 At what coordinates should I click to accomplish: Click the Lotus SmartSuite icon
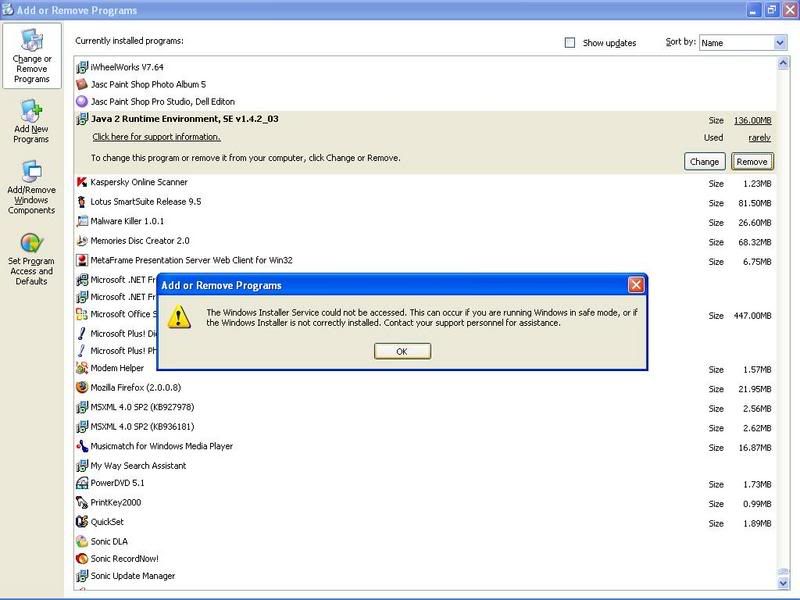[82, 202]
